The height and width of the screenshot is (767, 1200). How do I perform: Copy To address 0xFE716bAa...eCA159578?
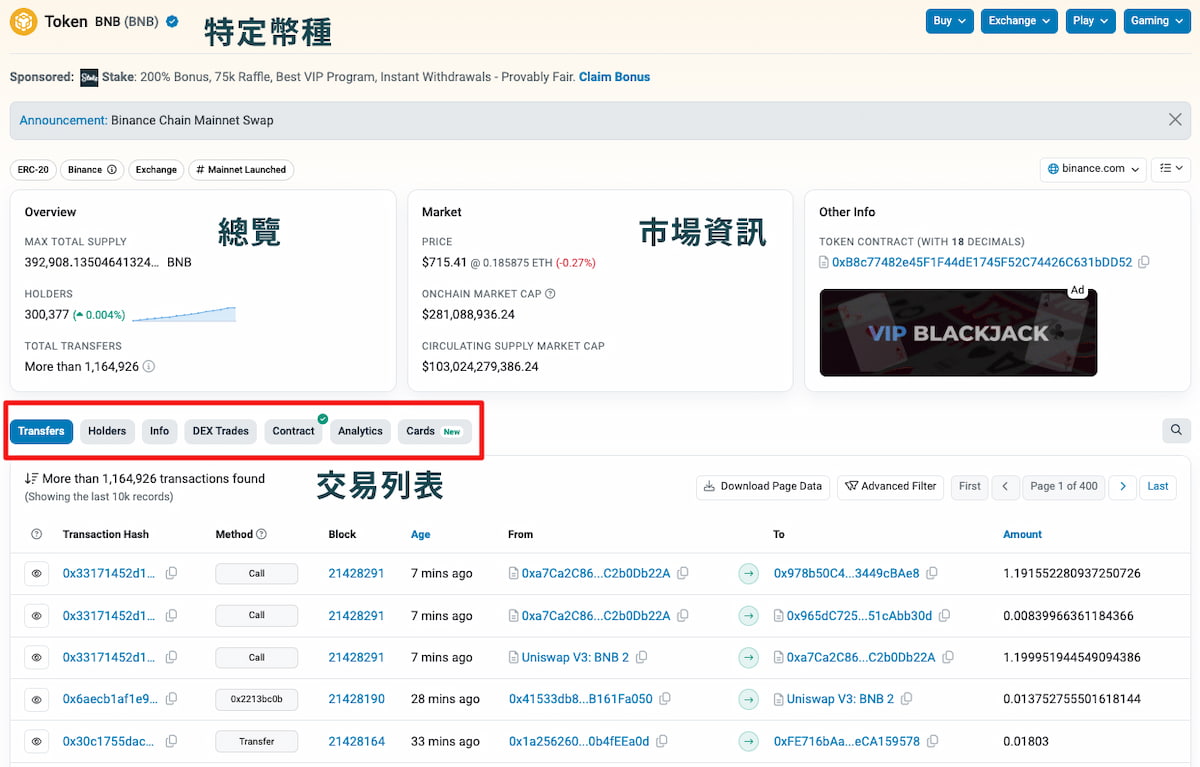pos(932,741)
